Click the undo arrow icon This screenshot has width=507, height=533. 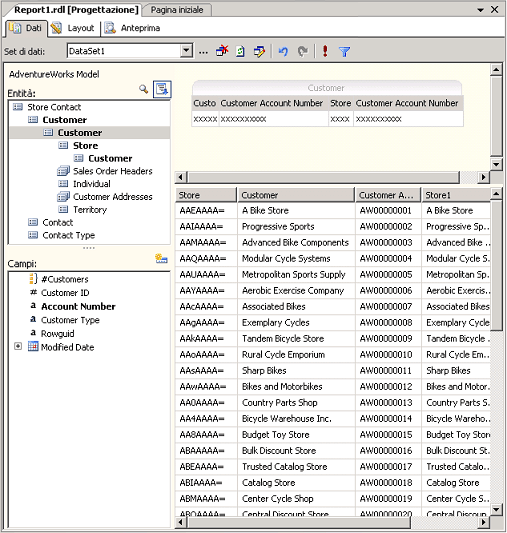pyautogui.click(x=283, y=51)
